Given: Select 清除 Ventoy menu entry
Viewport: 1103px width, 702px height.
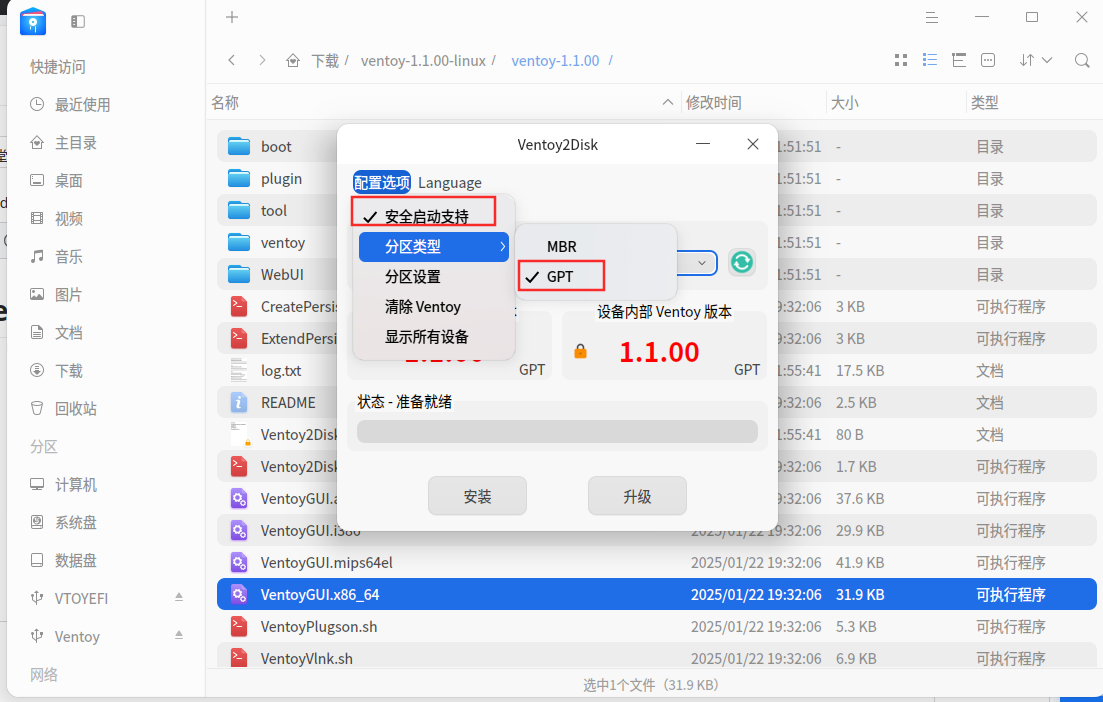Looking at the screenshot, I should tap(433, 307).
